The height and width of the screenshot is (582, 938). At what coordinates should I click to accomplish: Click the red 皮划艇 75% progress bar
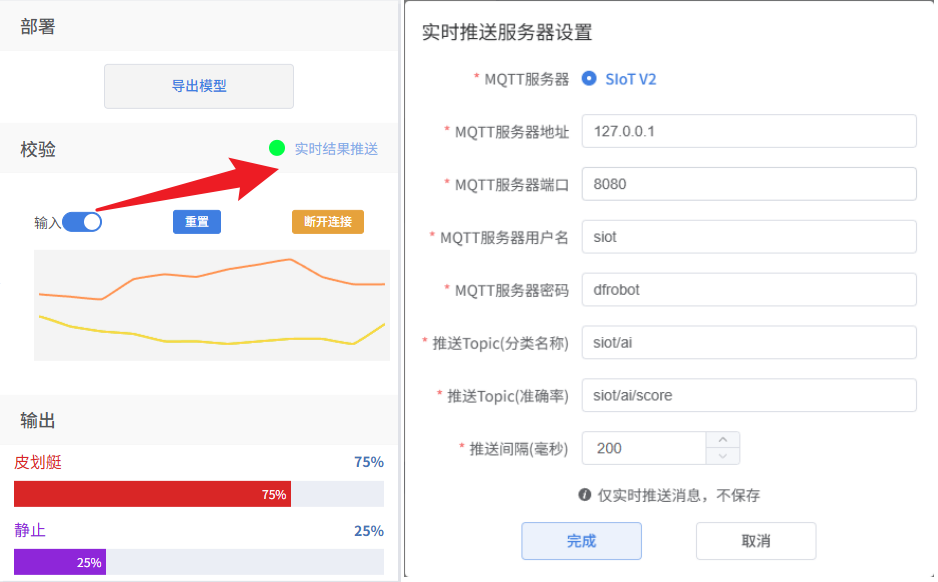click(x=152, y=494)
